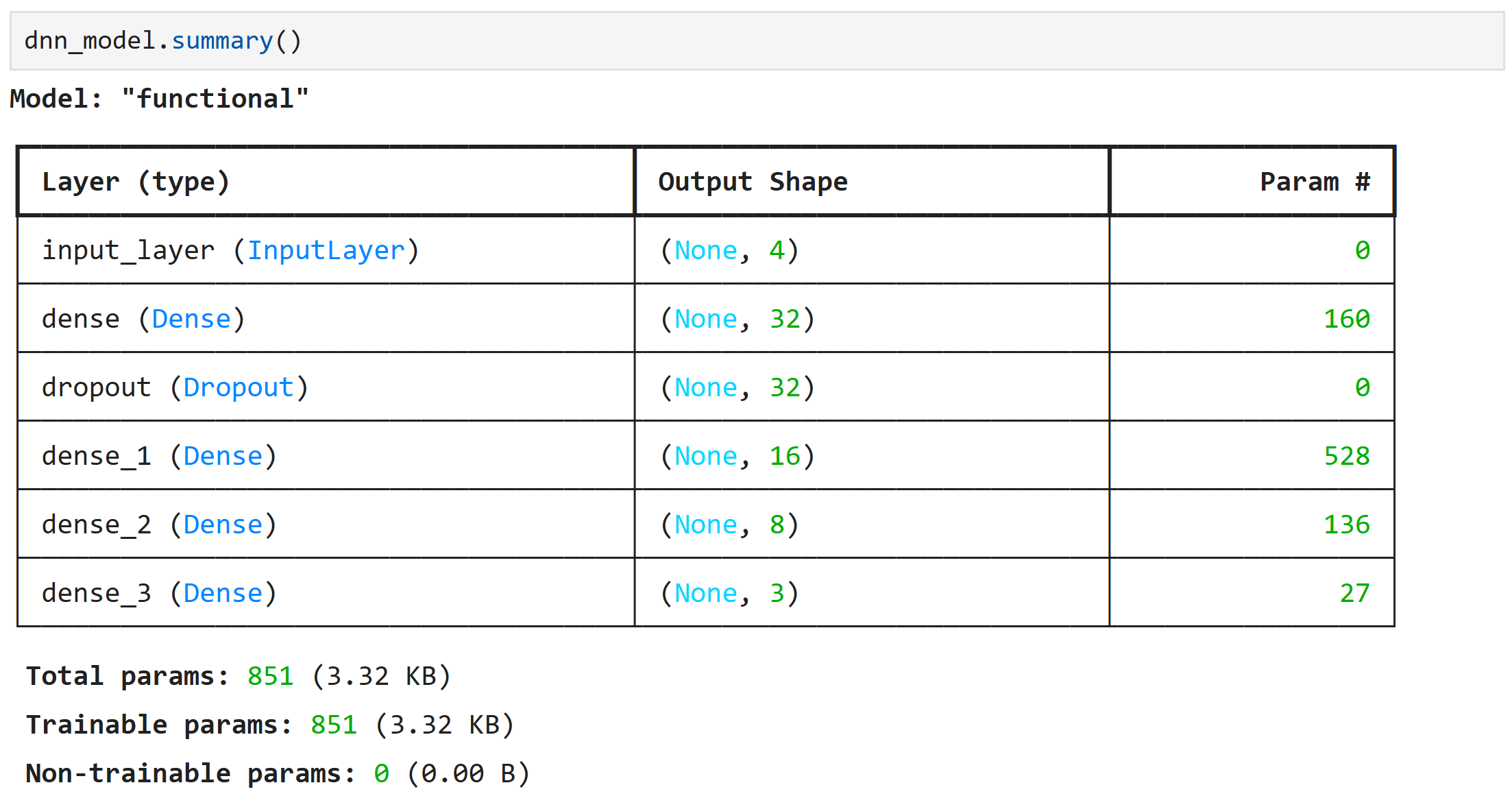Screen dimensions: 1512x796
Task: Click the dnn_model.summary() code cell
Action: tap(162, 41)
